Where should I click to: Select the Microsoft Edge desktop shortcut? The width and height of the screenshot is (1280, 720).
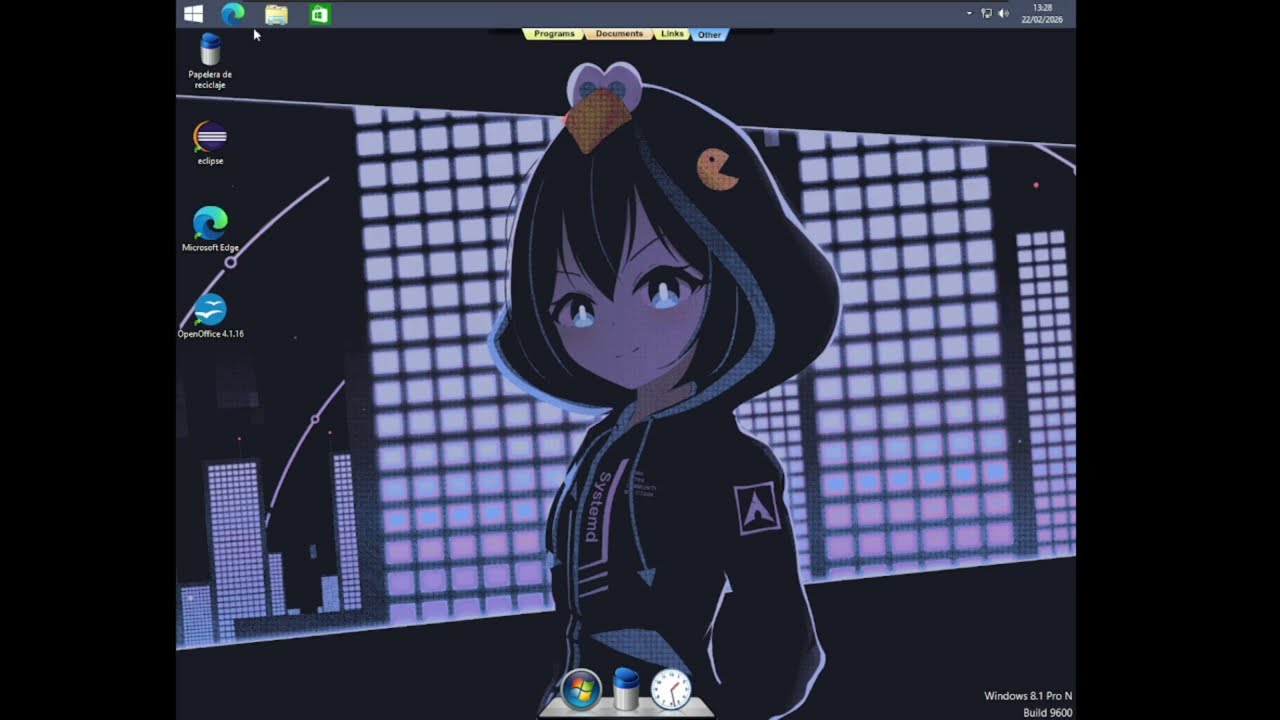[x=210, y=229]
